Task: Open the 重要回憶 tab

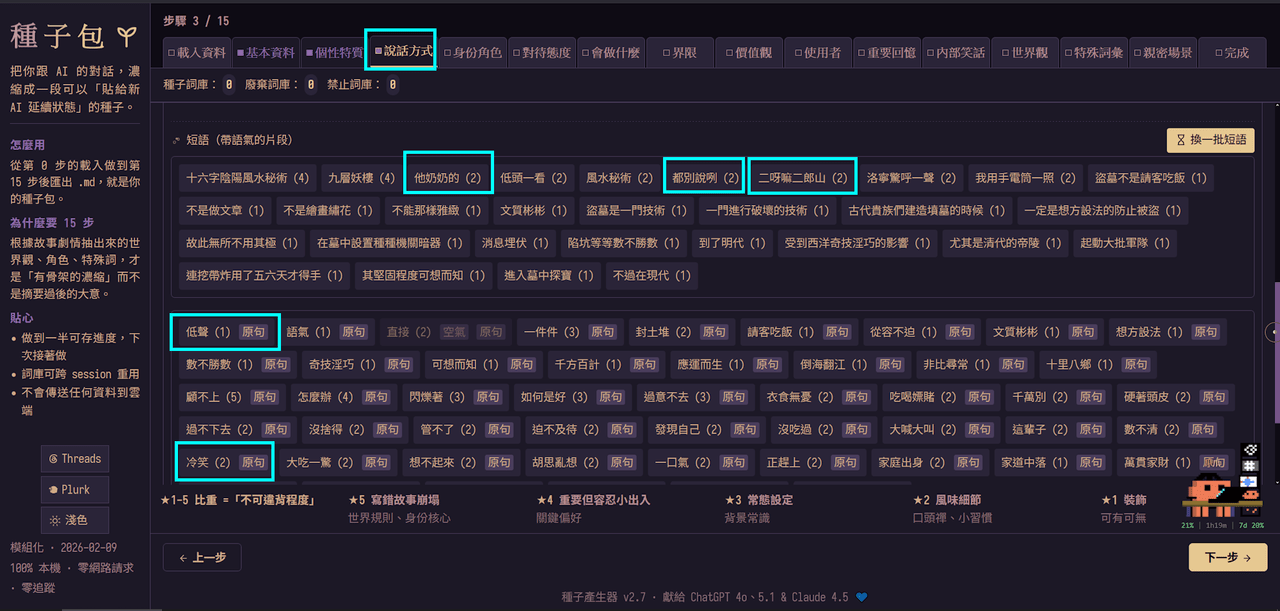Action: (x=887, y=53)
